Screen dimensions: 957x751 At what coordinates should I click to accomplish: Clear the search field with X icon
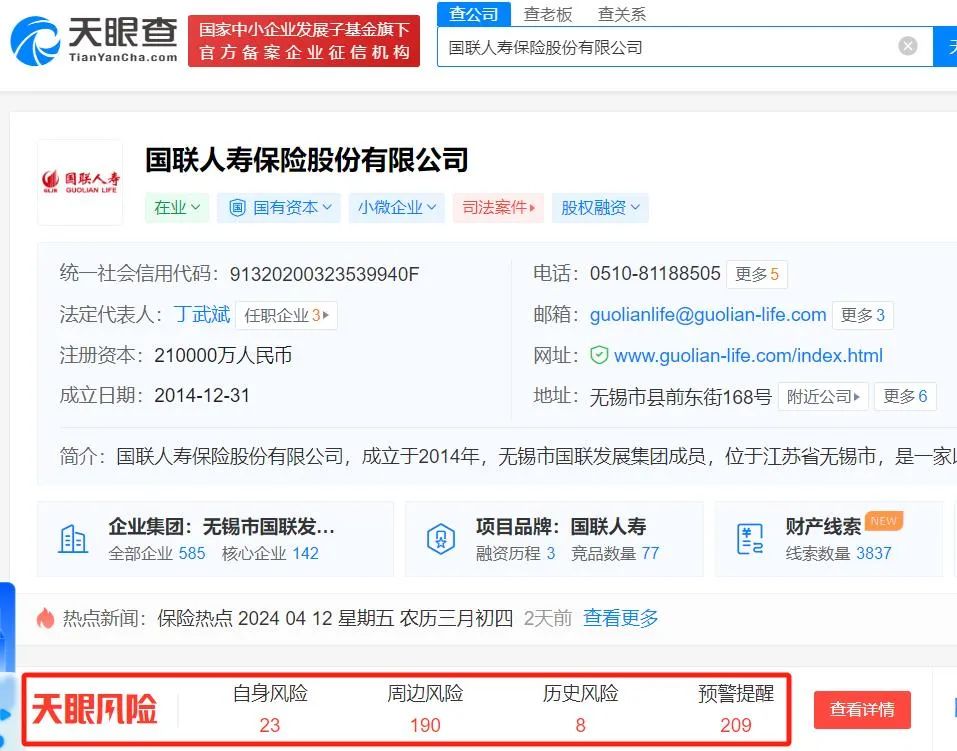click(x=908, y=46)
